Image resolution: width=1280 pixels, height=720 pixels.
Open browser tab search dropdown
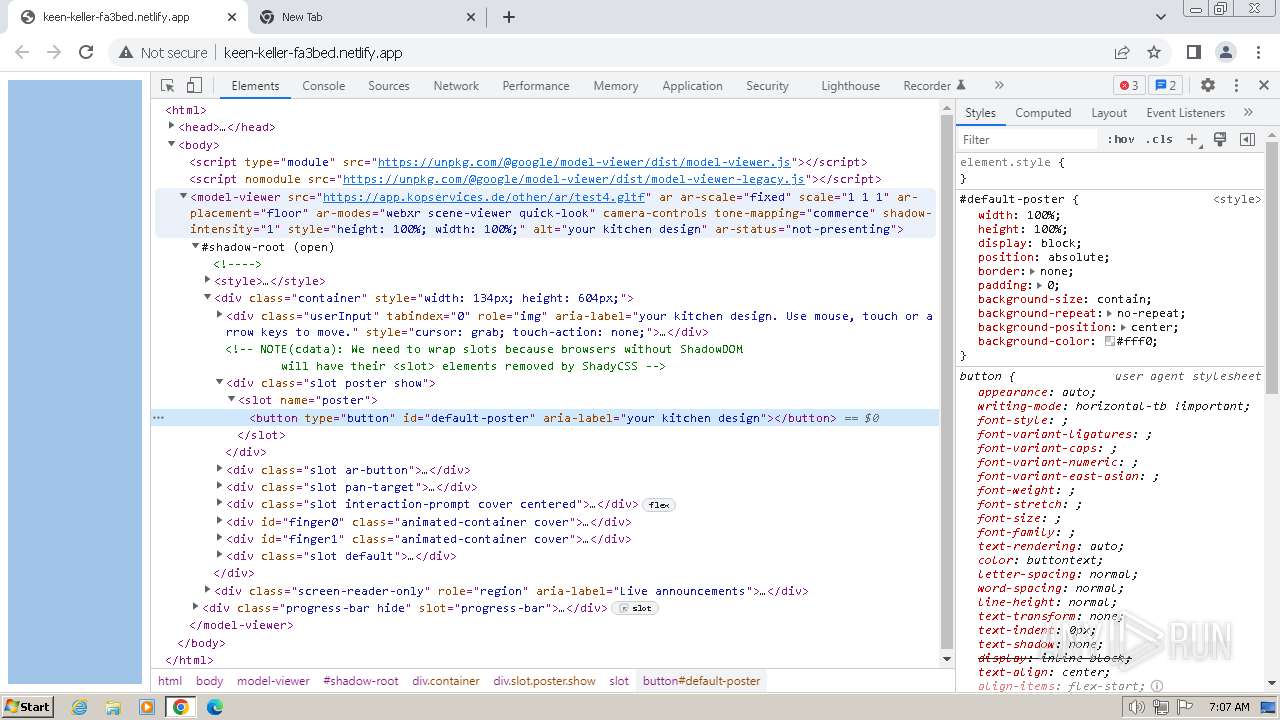pyautogui.click(x=1161, y=17)
